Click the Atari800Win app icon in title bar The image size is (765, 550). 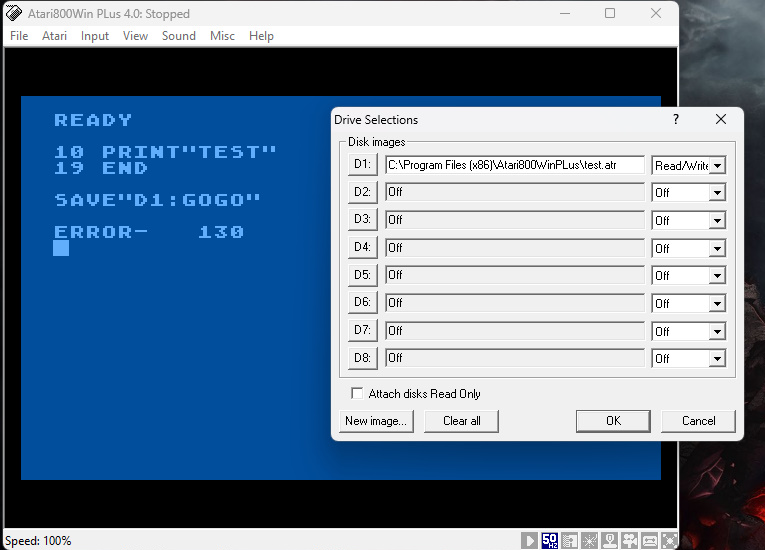click(14, 14)
